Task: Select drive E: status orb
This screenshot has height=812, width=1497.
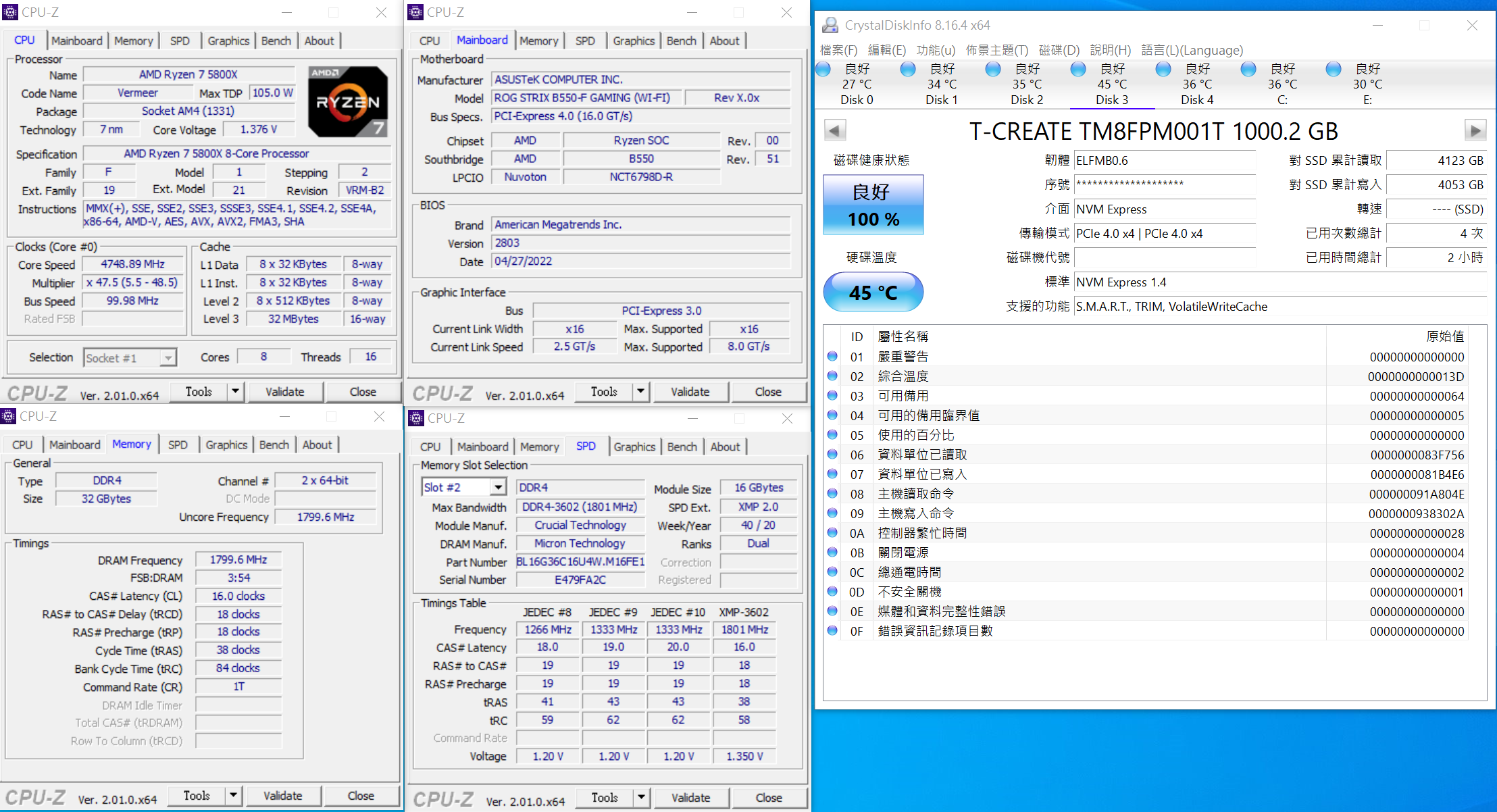Action: click(1334, 69)
